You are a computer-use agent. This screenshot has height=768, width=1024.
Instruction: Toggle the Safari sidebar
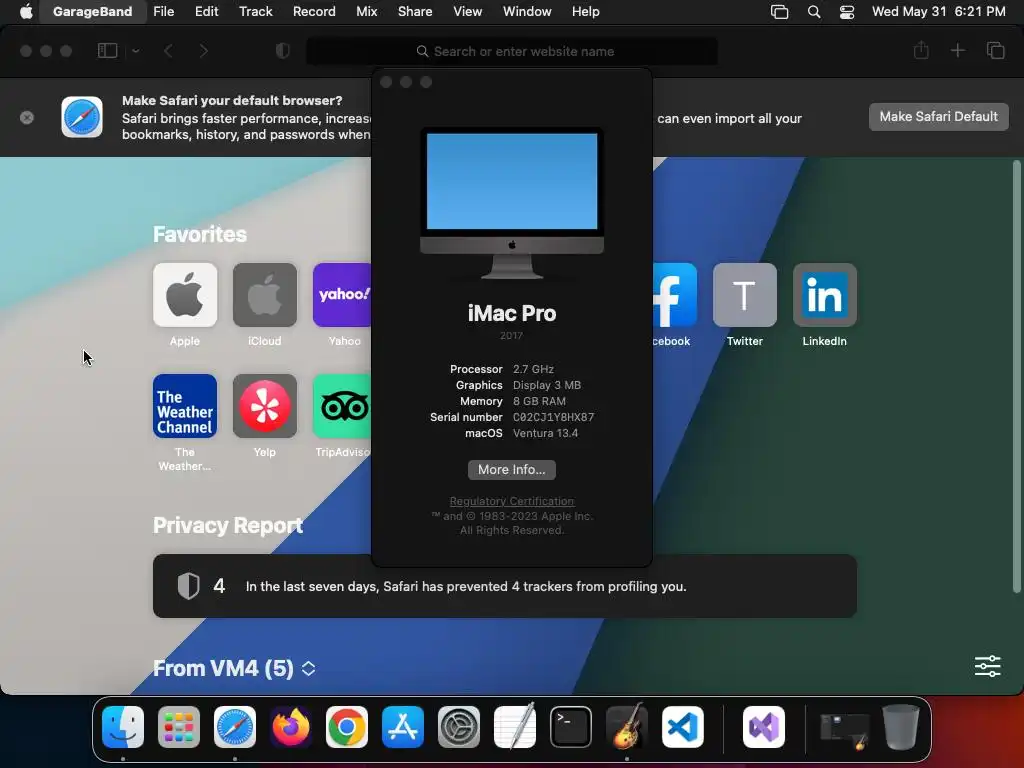click(x=107, y=50)
